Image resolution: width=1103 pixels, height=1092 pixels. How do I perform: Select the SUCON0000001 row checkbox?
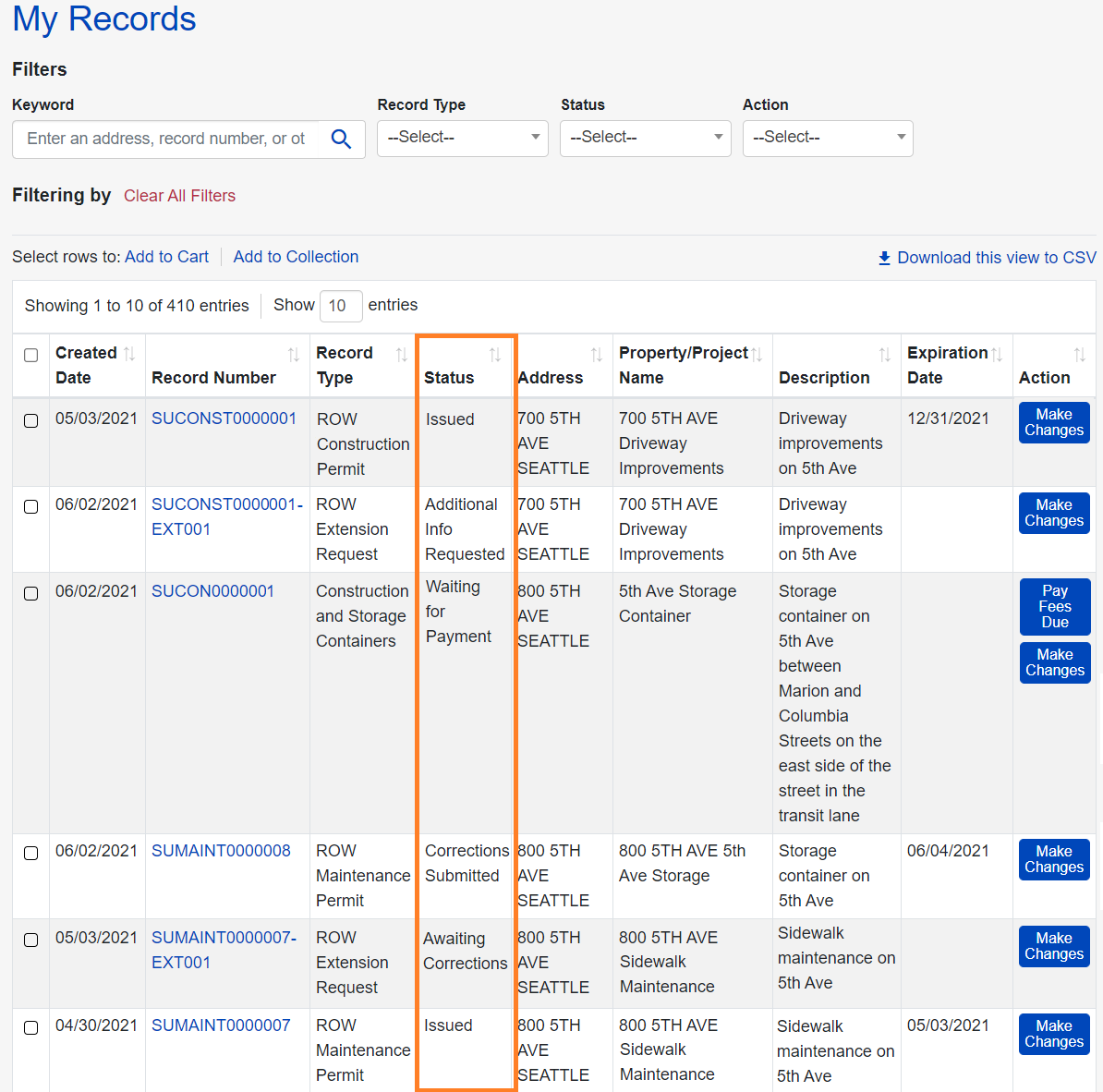pos(31,593)
